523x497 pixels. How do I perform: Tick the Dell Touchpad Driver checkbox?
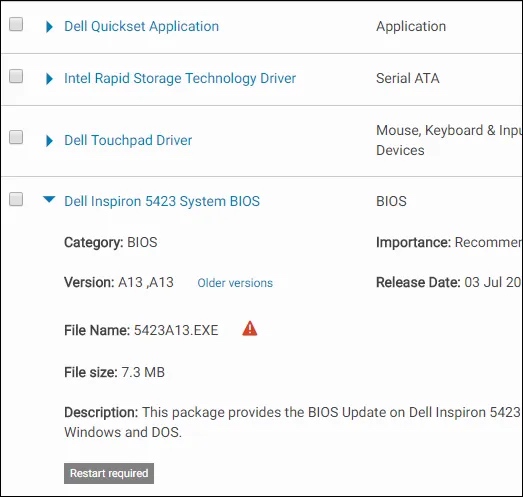(16, 137)
